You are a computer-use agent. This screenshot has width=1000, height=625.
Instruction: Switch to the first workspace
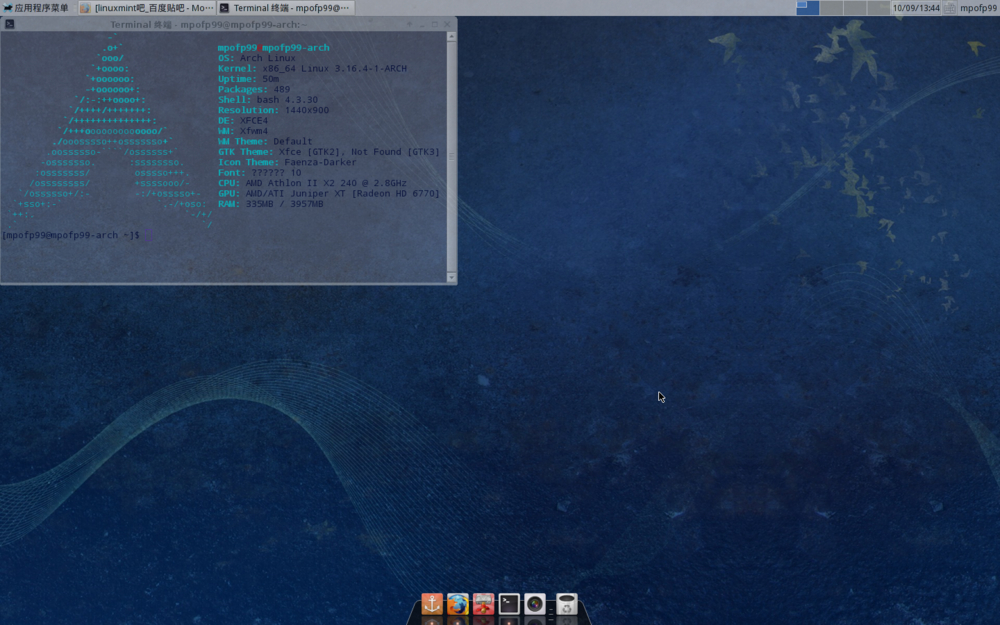pyautogui.click(x=808, y=8)
